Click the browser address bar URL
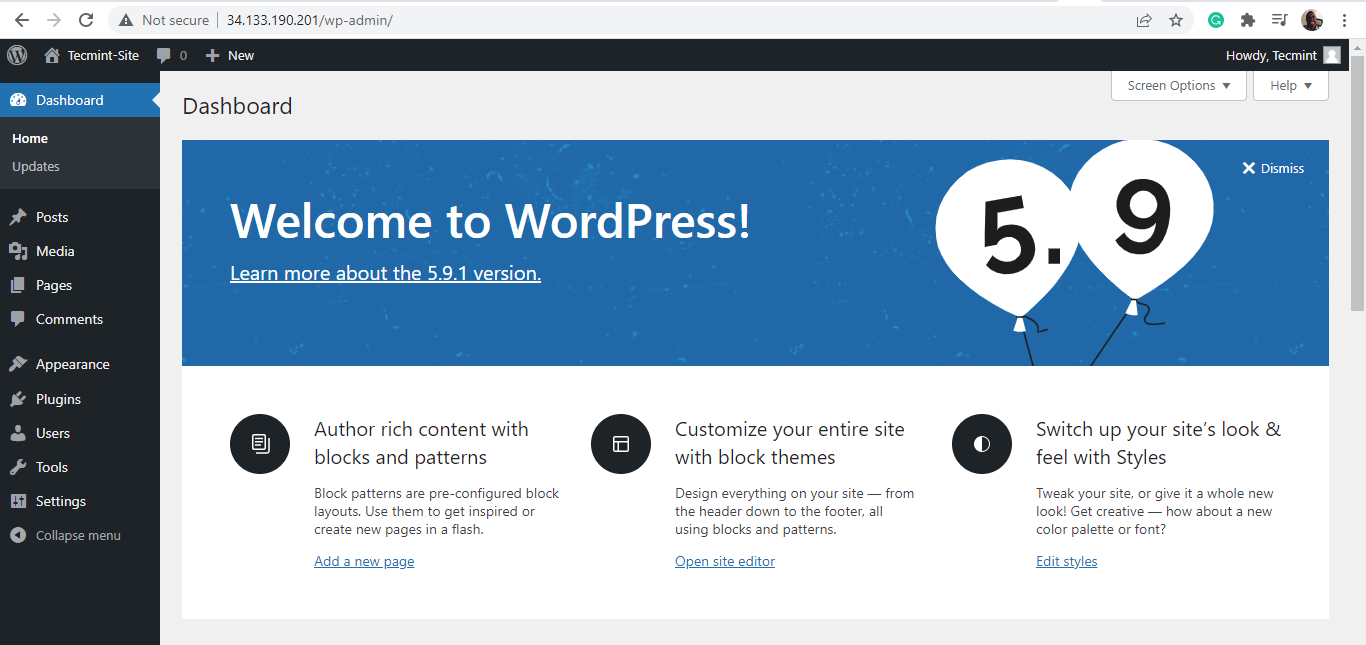The width and height of the screenshot is (1366, 645). tap(309, 20)
